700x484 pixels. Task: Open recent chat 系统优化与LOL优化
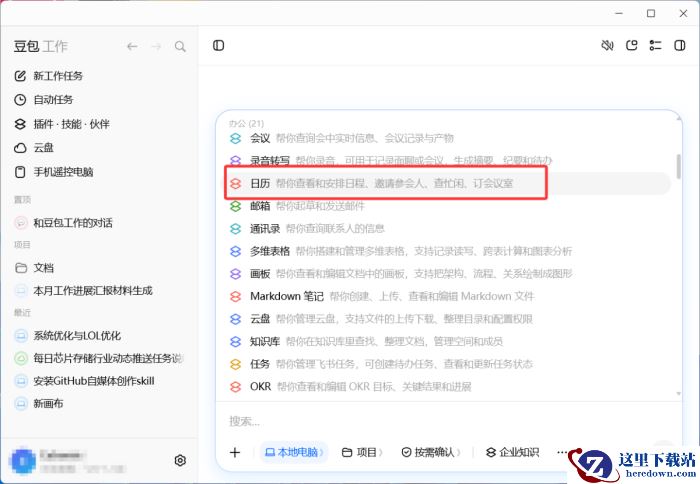coord(68,336)
